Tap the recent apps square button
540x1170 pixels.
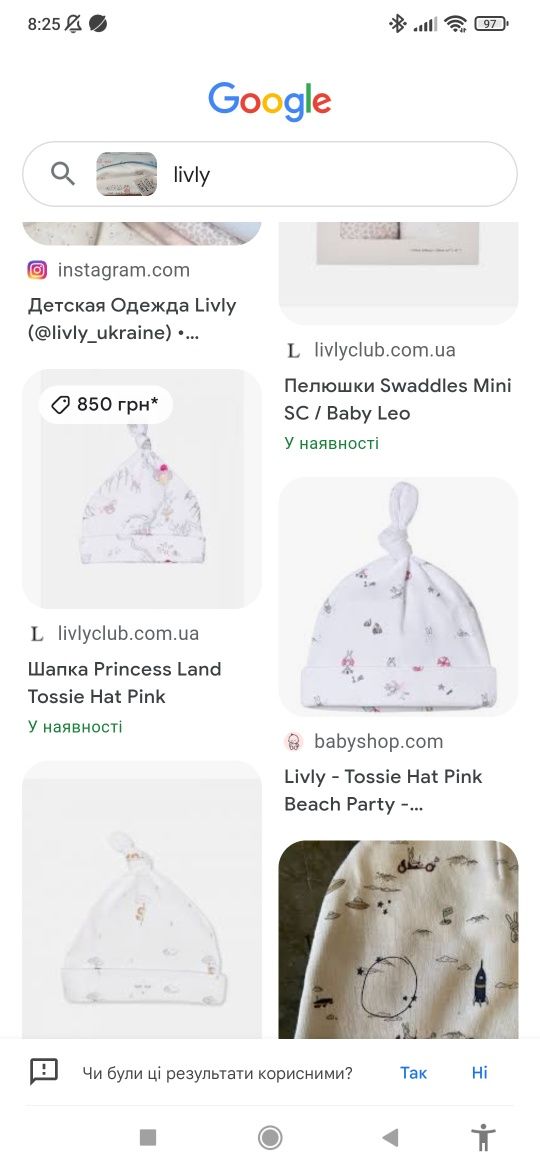tap(148, 1137)
